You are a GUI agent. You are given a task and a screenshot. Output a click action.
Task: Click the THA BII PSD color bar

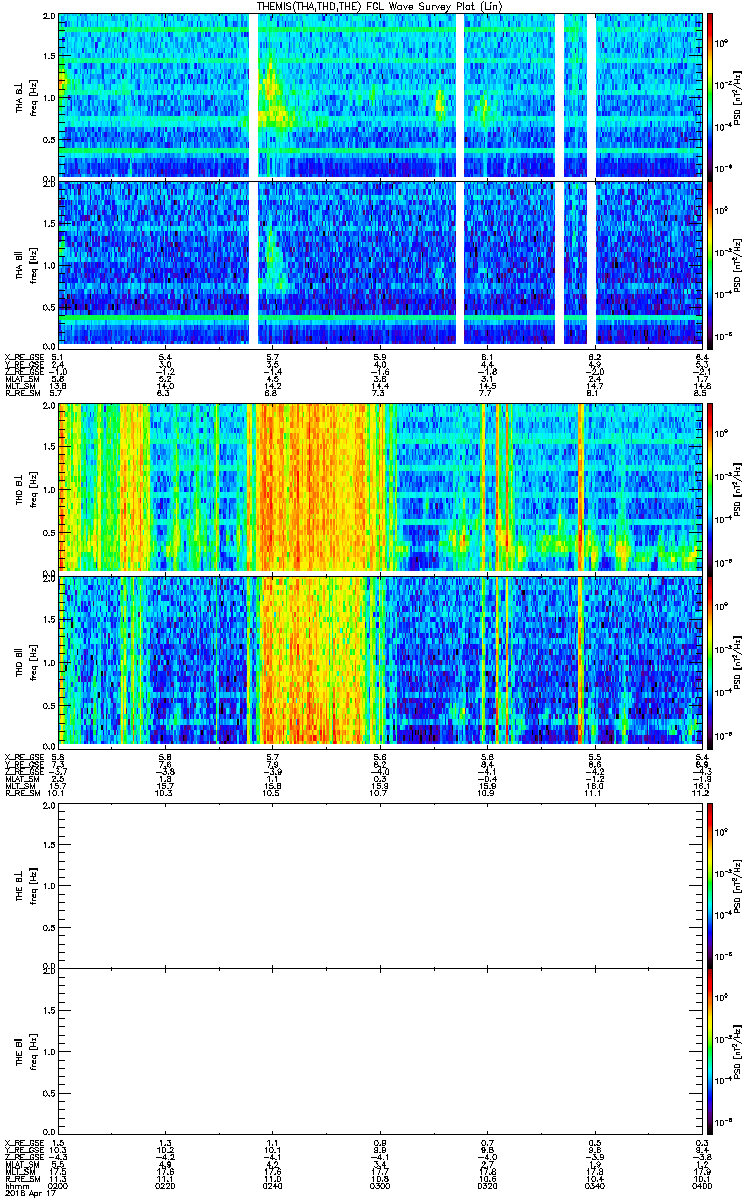pyautogui.click(x=711, y=263)
